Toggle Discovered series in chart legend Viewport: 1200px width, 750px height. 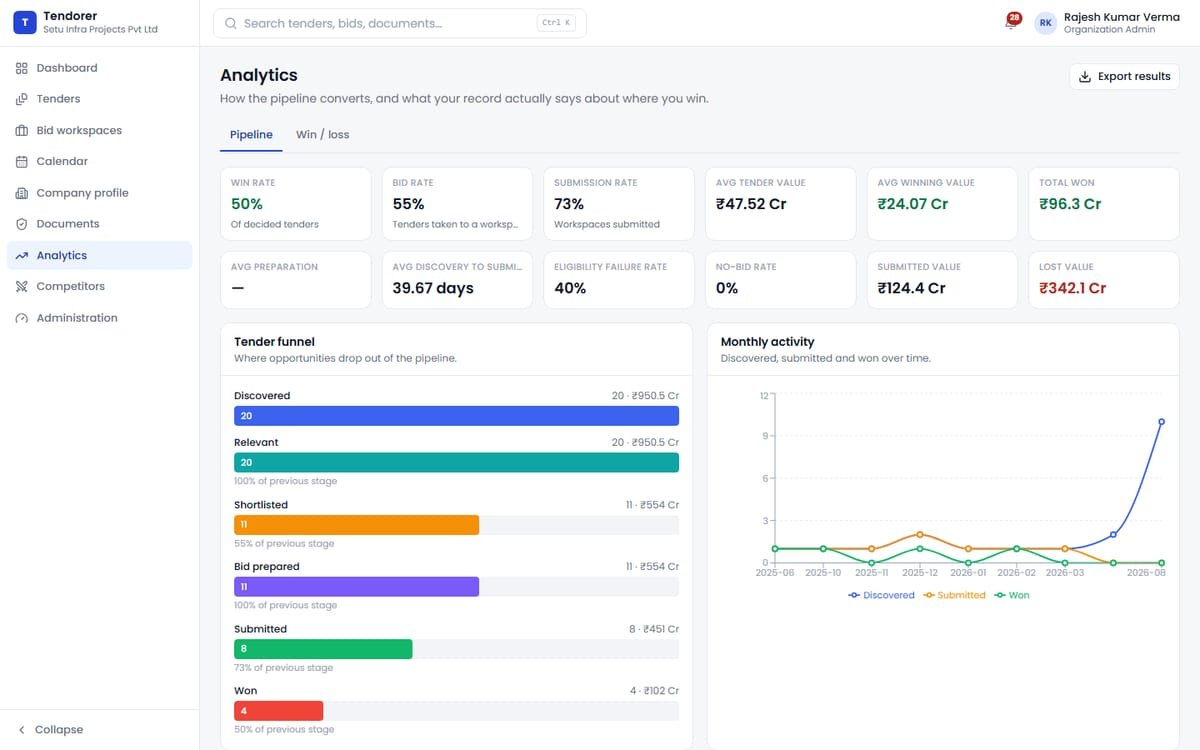(881, 595)
